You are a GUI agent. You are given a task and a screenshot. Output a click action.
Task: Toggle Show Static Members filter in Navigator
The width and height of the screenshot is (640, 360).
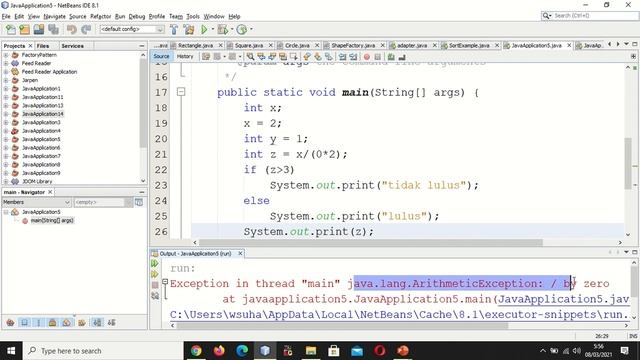point(39,322)
